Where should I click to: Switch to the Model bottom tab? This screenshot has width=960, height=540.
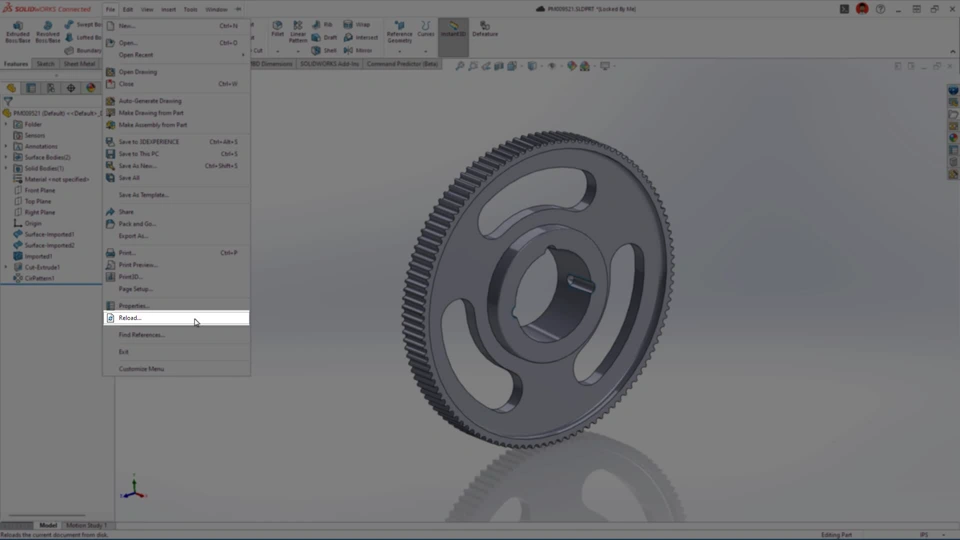point(48,525)
